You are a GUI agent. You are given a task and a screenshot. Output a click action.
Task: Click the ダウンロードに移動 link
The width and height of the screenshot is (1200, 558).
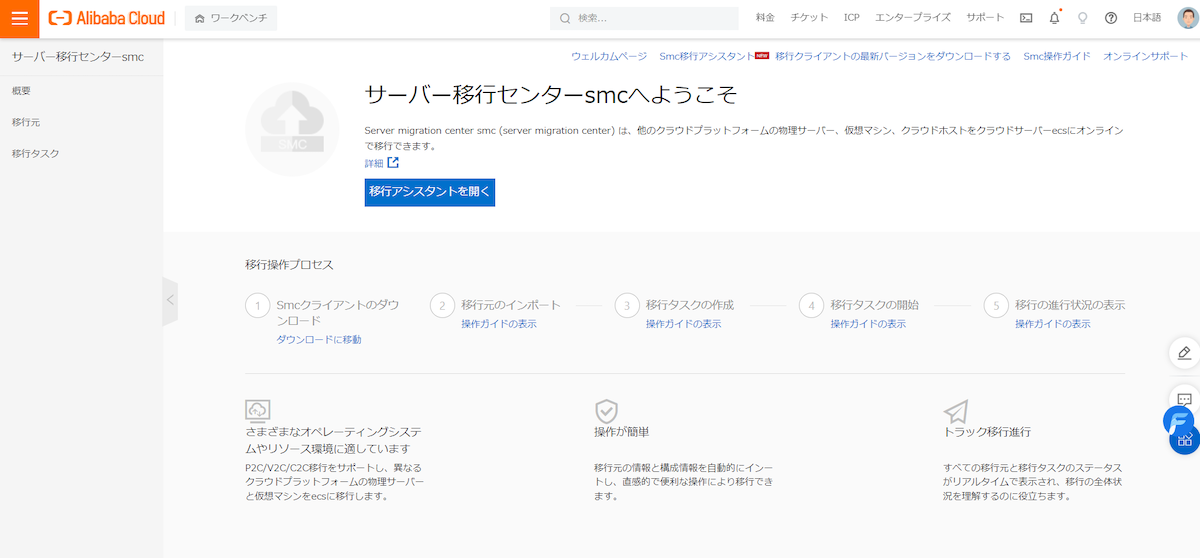coord(318,340)
